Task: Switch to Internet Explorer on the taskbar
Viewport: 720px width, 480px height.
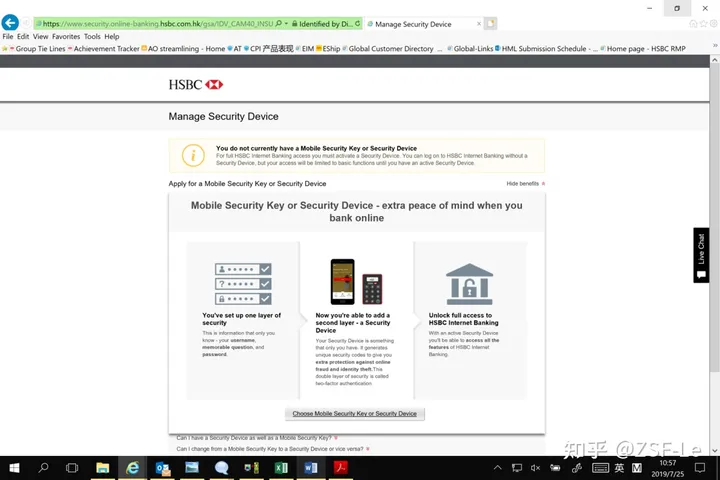Action: (x=133, y=468)
